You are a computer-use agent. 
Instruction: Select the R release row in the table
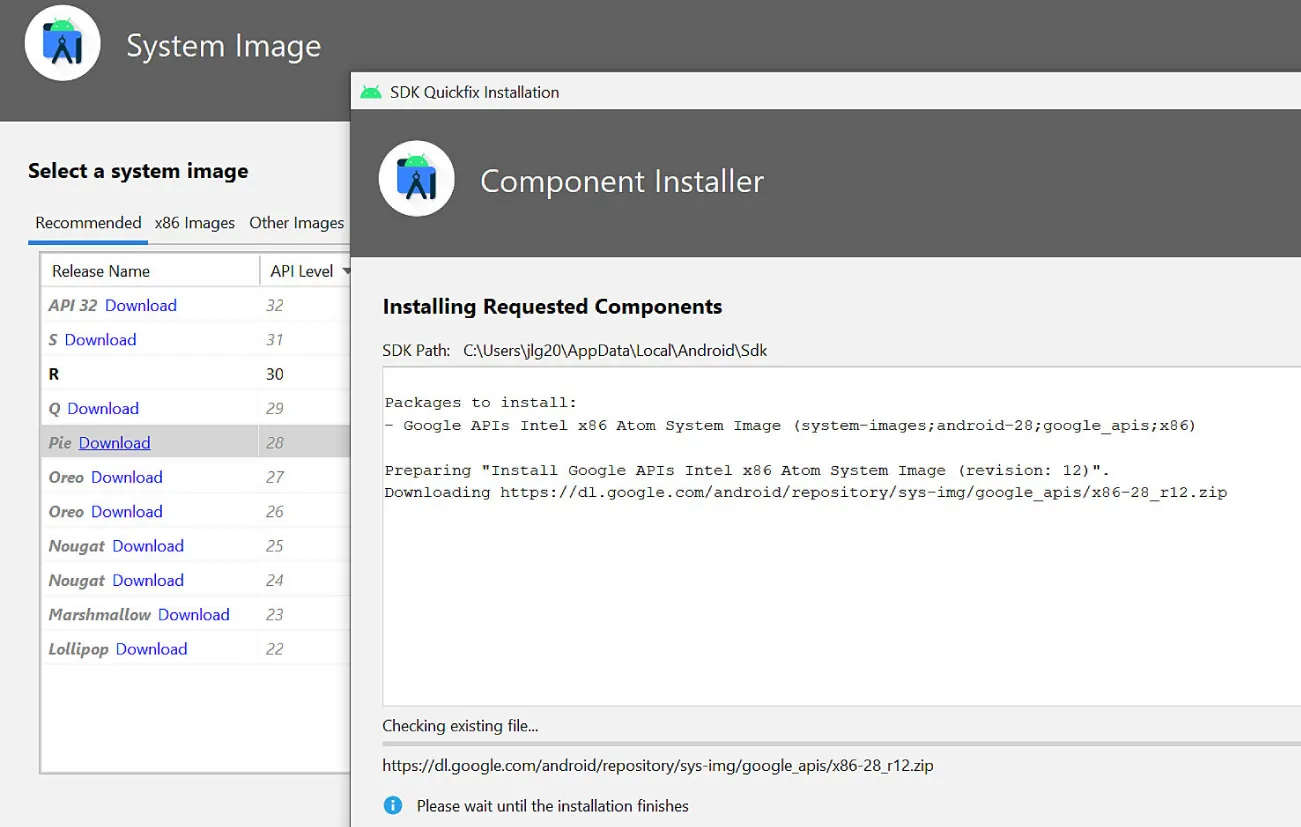click(150, 373)
